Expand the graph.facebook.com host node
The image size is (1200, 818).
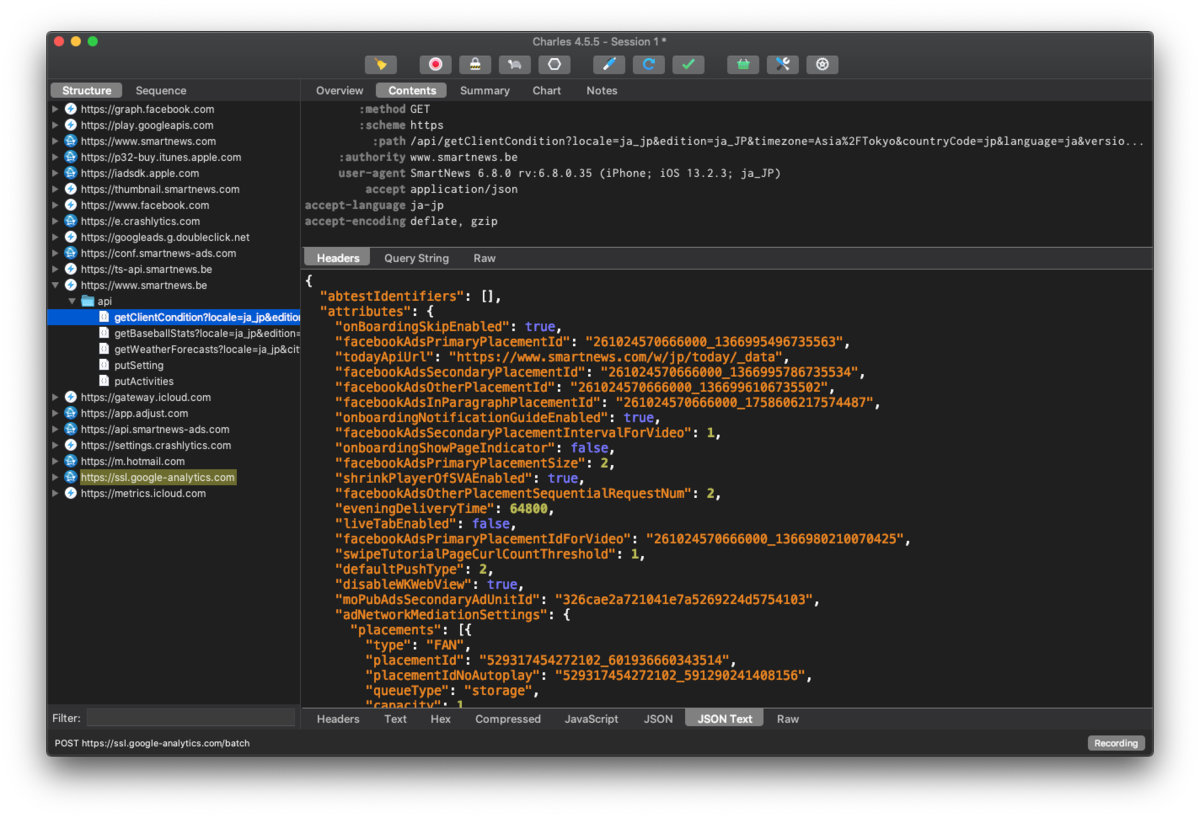[x=56, y=109]
